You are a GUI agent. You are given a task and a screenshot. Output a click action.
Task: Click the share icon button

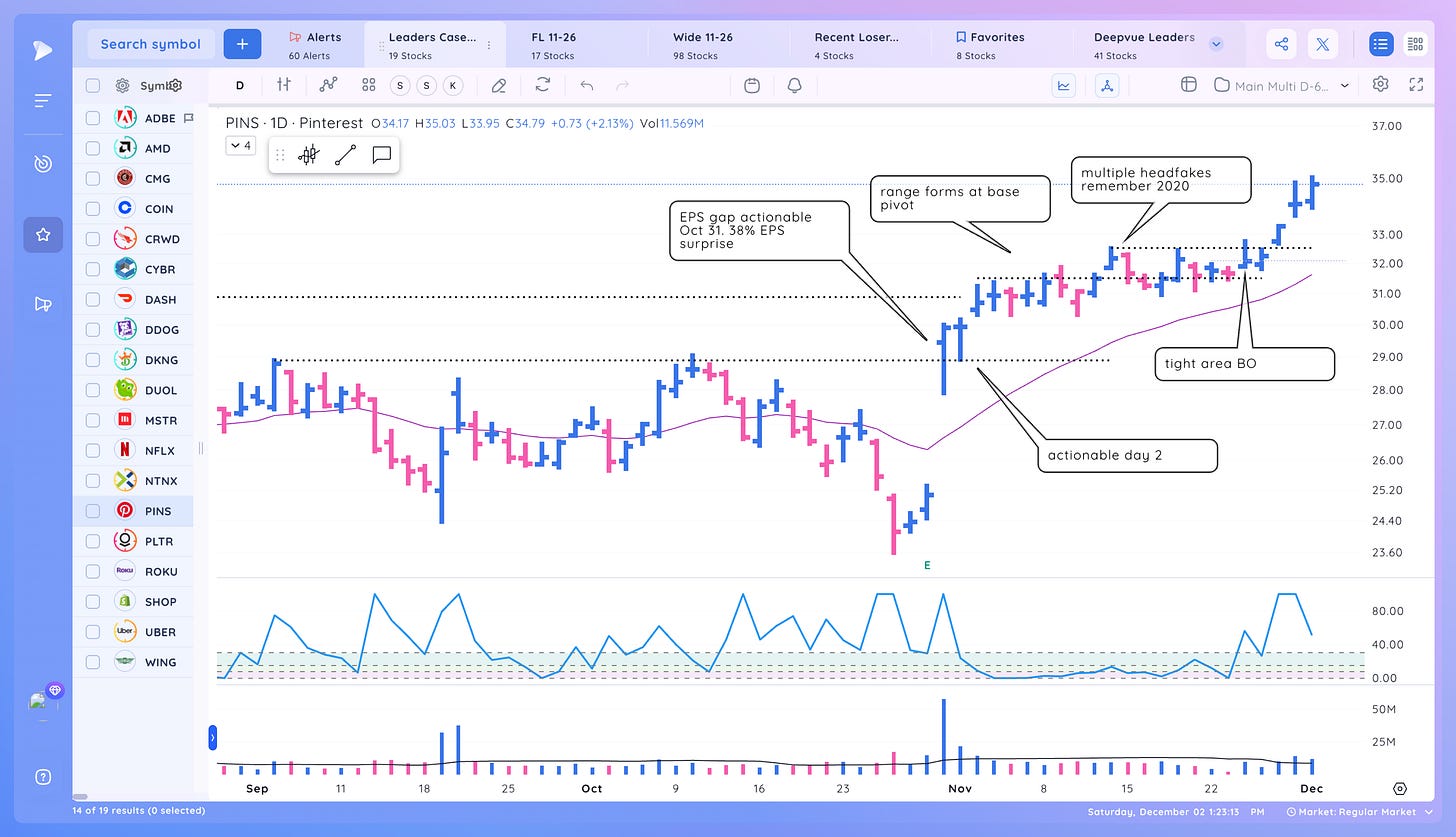point(1280,44)
